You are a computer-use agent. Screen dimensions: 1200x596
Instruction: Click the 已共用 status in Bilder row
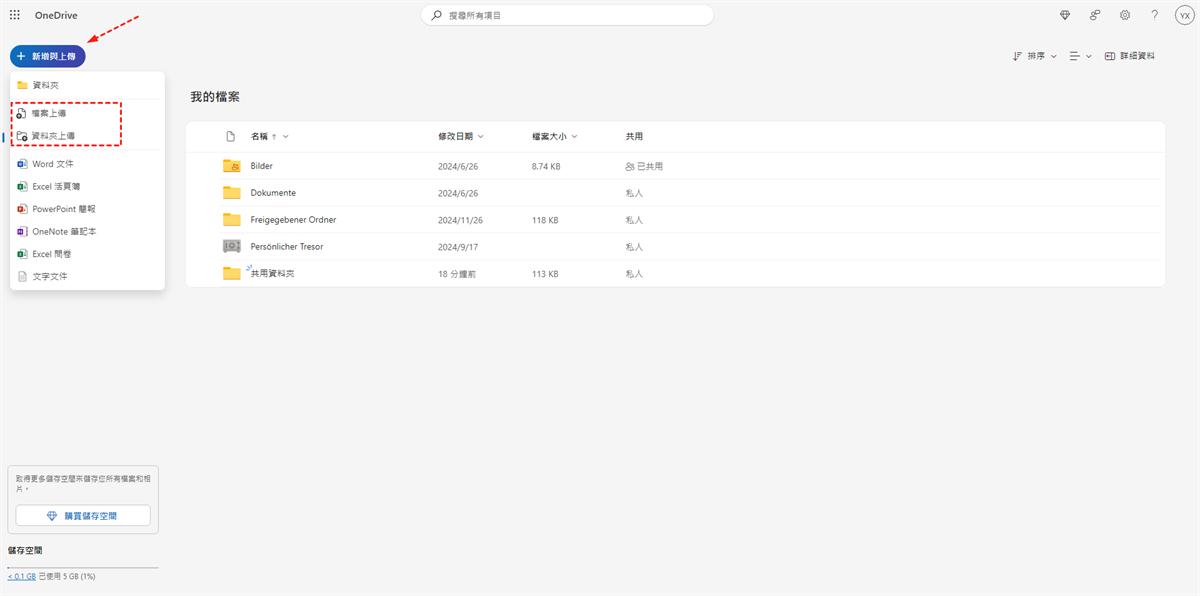tap(644, 166)
